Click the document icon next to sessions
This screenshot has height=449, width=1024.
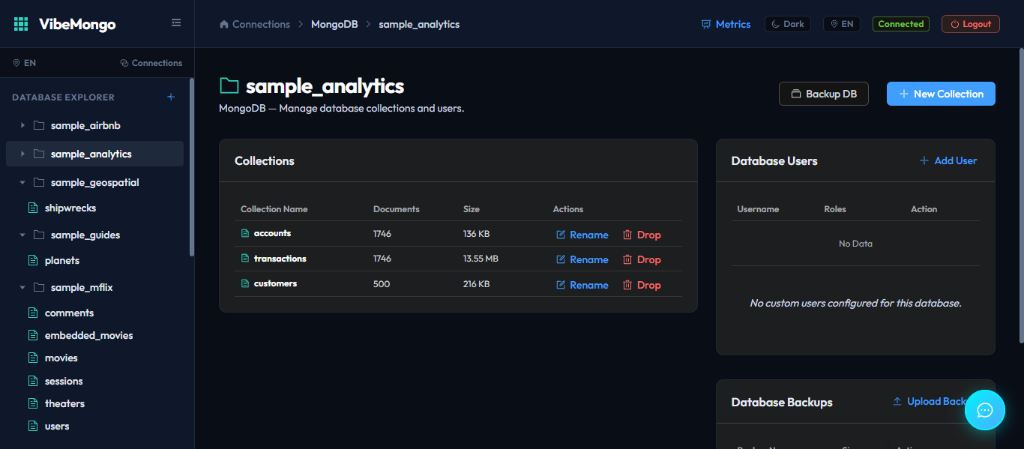[x=33, y=380]
